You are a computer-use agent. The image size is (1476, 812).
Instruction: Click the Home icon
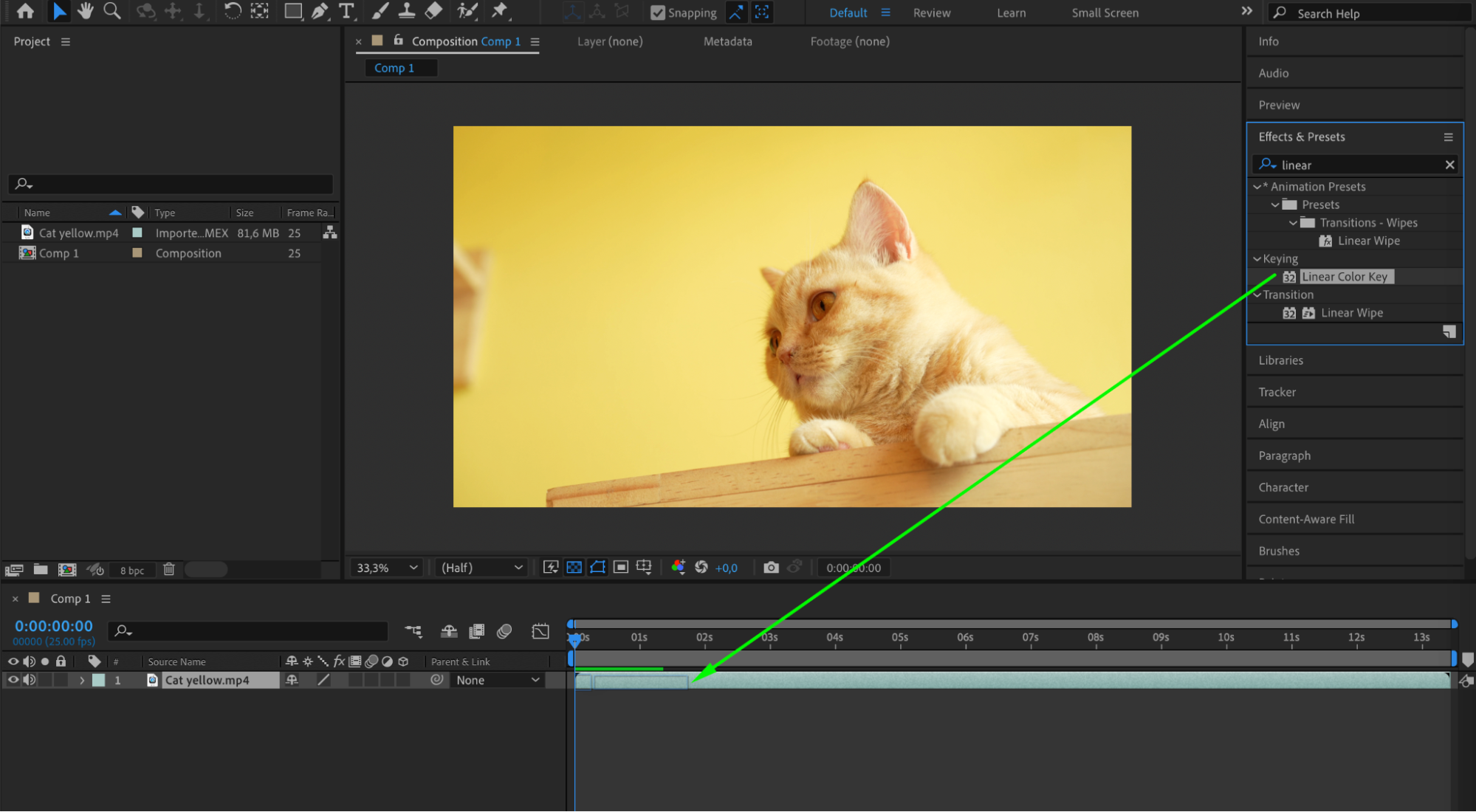pyautogui.click(x=25, y=11)
